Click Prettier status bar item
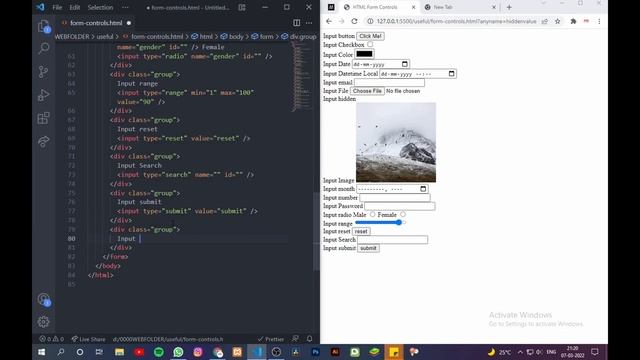Screen dimensions: 640x360 271,339
